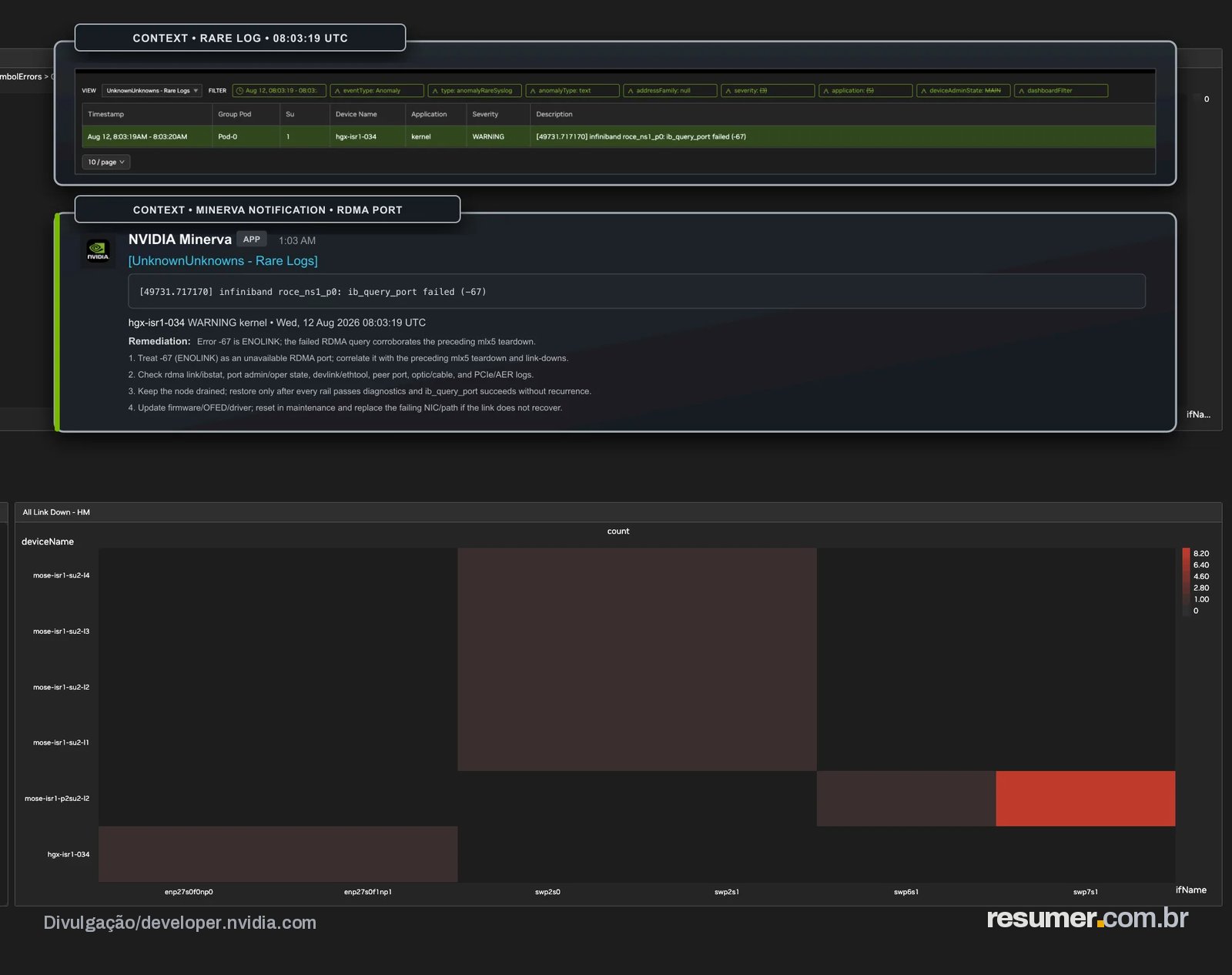Click the hgx-isr1-034 heatmap row label
The width and height of the screenshot is (1232, 975).
click(69, 854)
